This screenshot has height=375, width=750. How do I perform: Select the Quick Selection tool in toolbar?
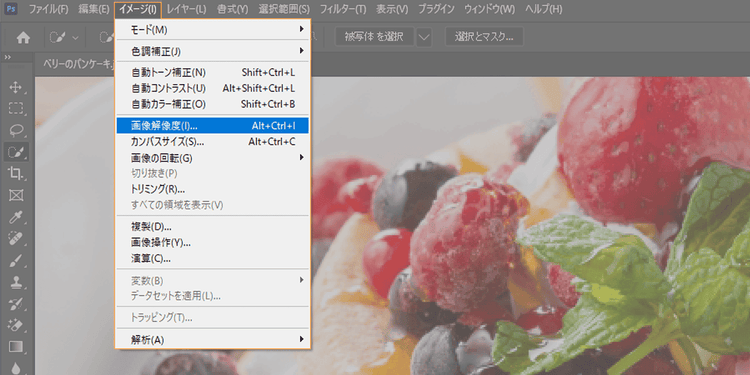pyautogui.click(x=16, y=152)
